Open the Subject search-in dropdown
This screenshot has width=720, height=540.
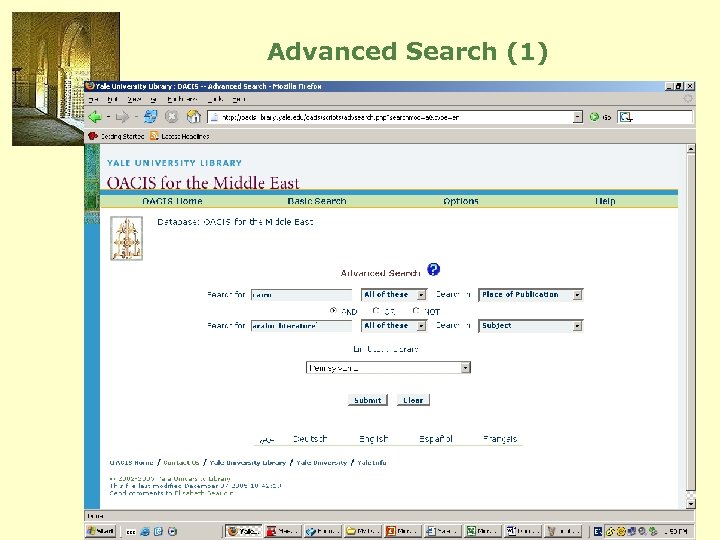point(530,326)
